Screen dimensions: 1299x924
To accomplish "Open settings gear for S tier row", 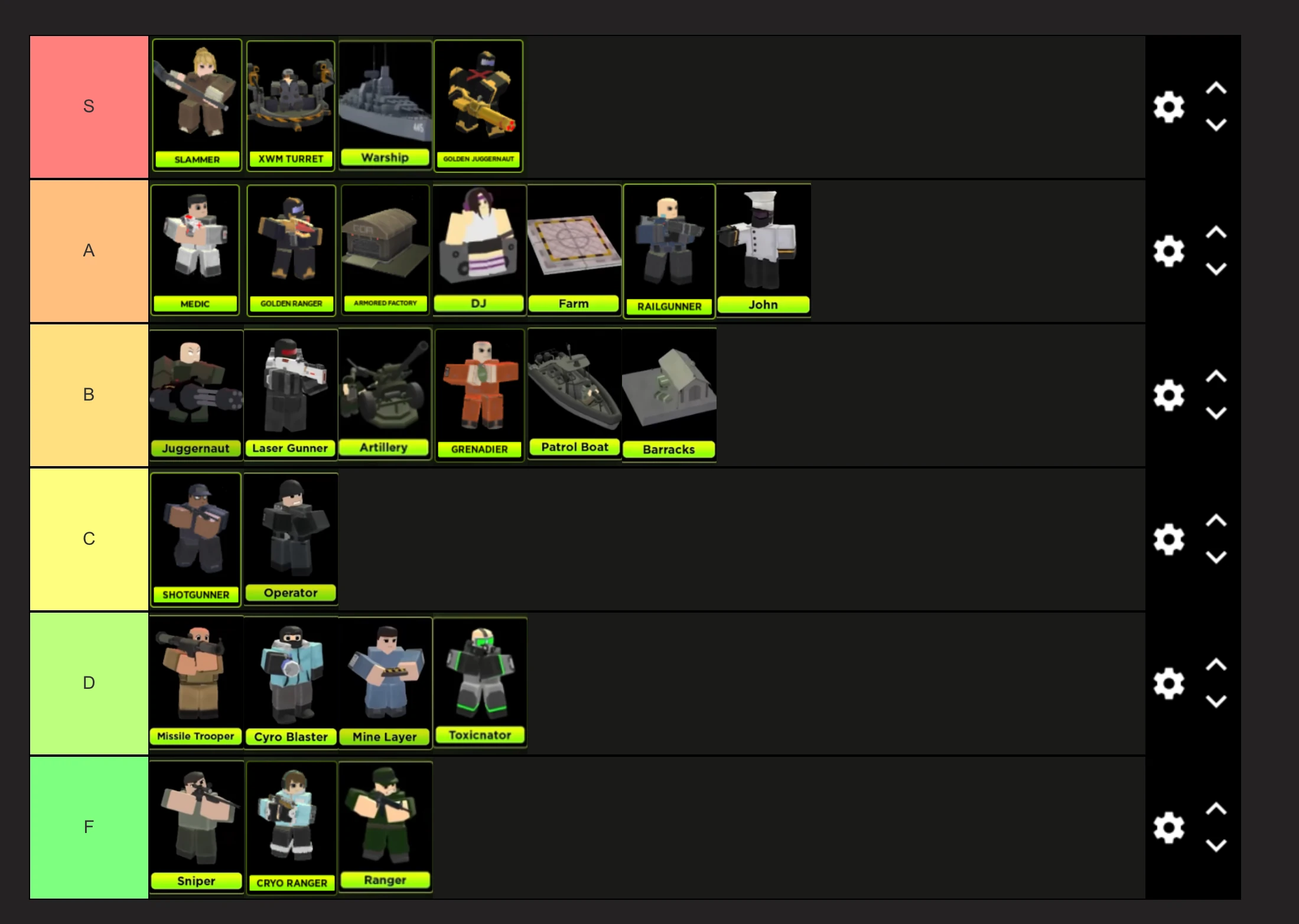I will [1169, 107].
